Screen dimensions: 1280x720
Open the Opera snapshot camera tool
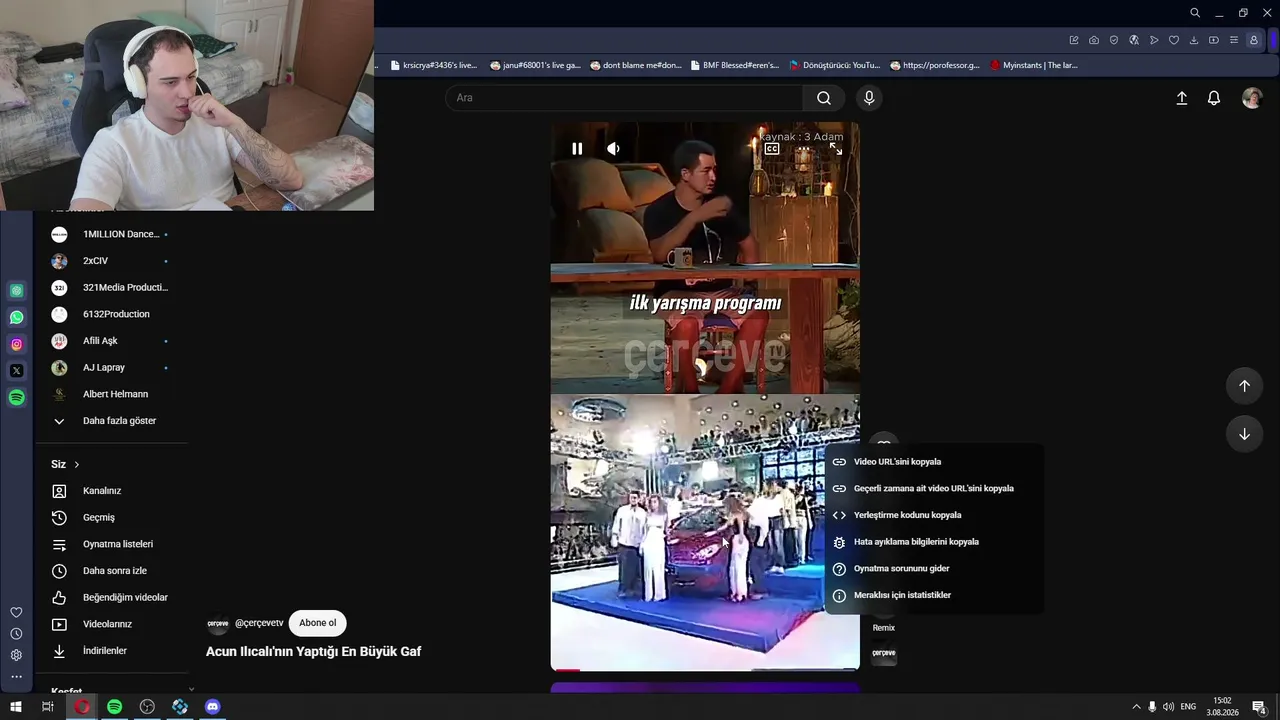click(x=1094, y=40)
